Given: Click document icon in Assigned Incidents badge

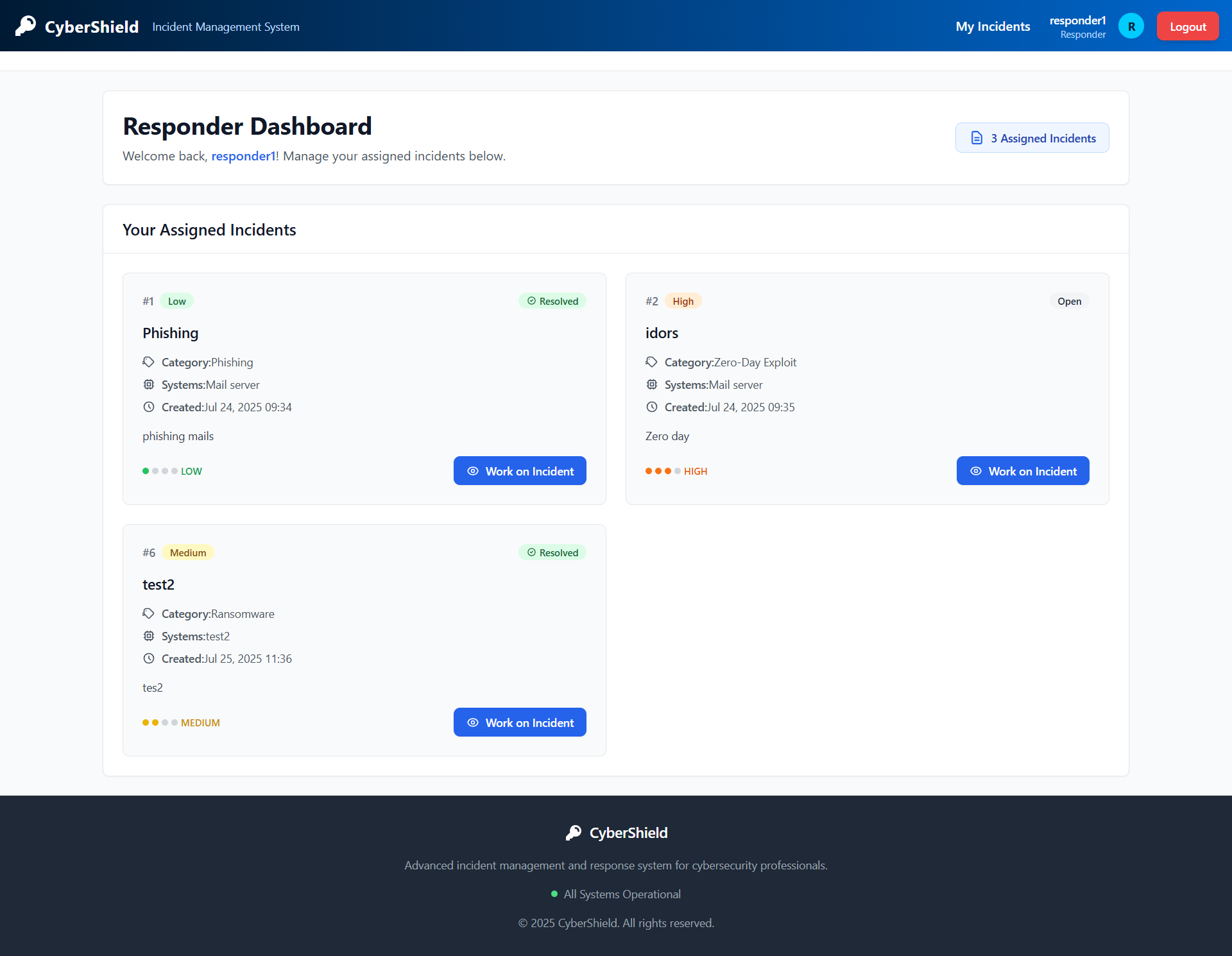Looking at the screenshot, I should point(977,138).
